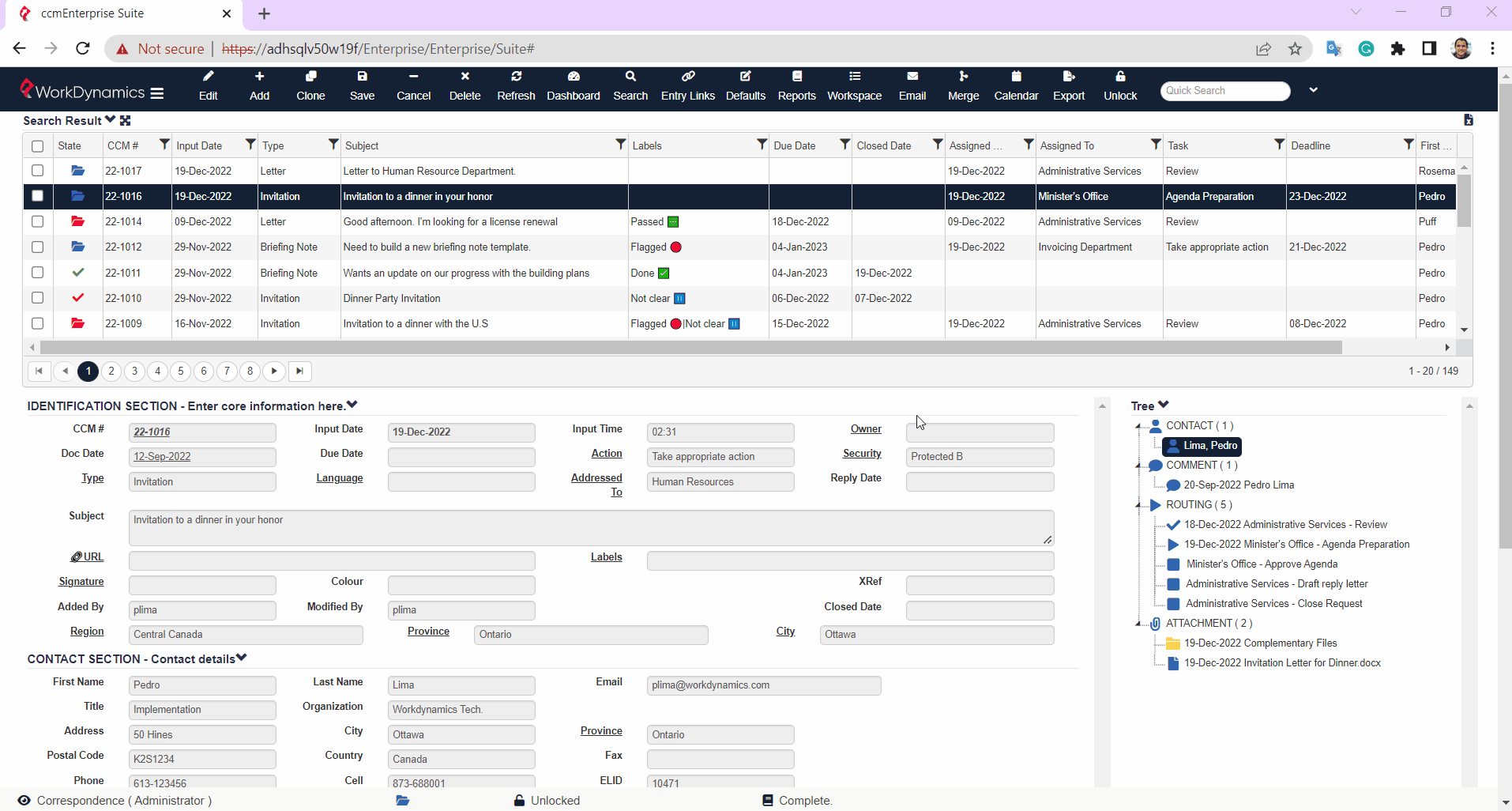Open the Defaults settings
The width and height of the screenshot is (1512, 811).
tap(746, 85)
